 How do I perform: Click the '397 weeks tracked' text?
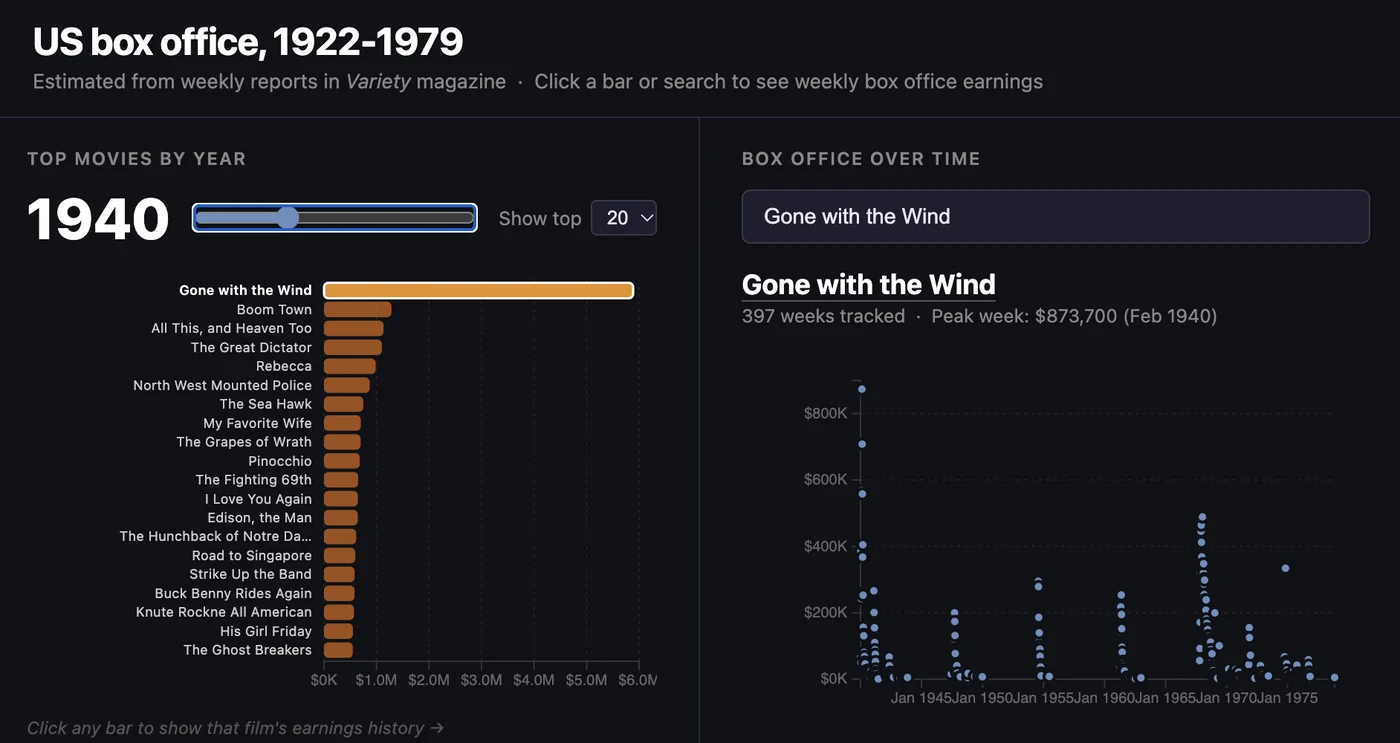[823, 316]
